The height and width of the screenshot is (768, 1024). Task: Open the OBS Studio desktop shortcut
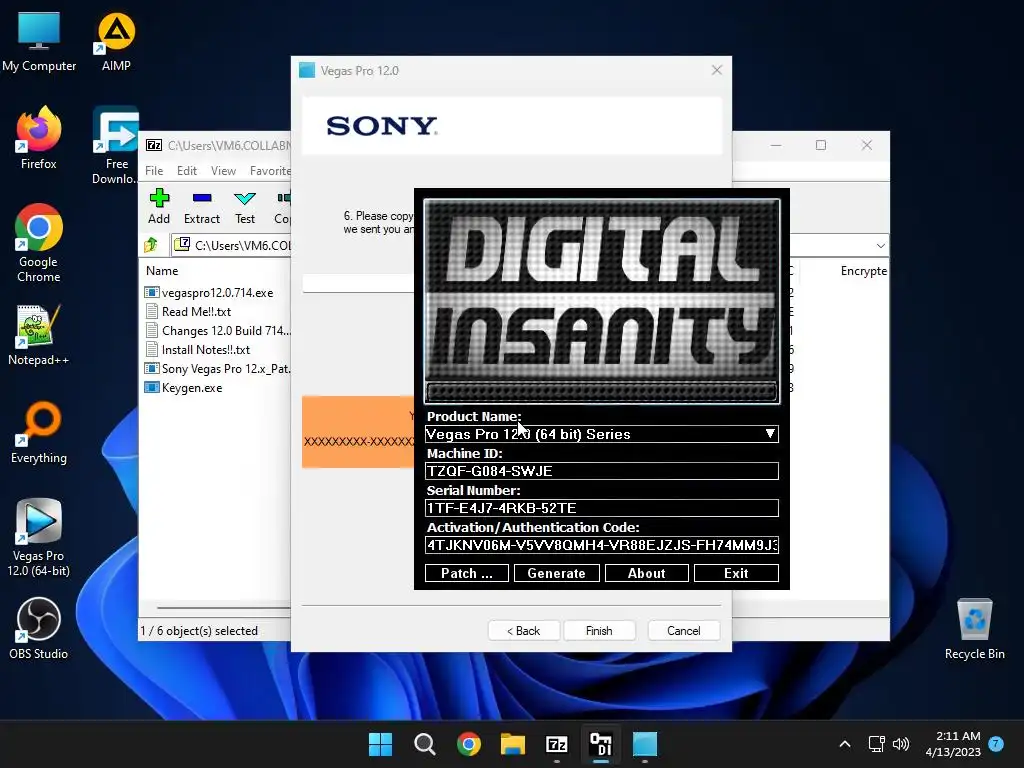pyautogui.click(x=39, y=628)
